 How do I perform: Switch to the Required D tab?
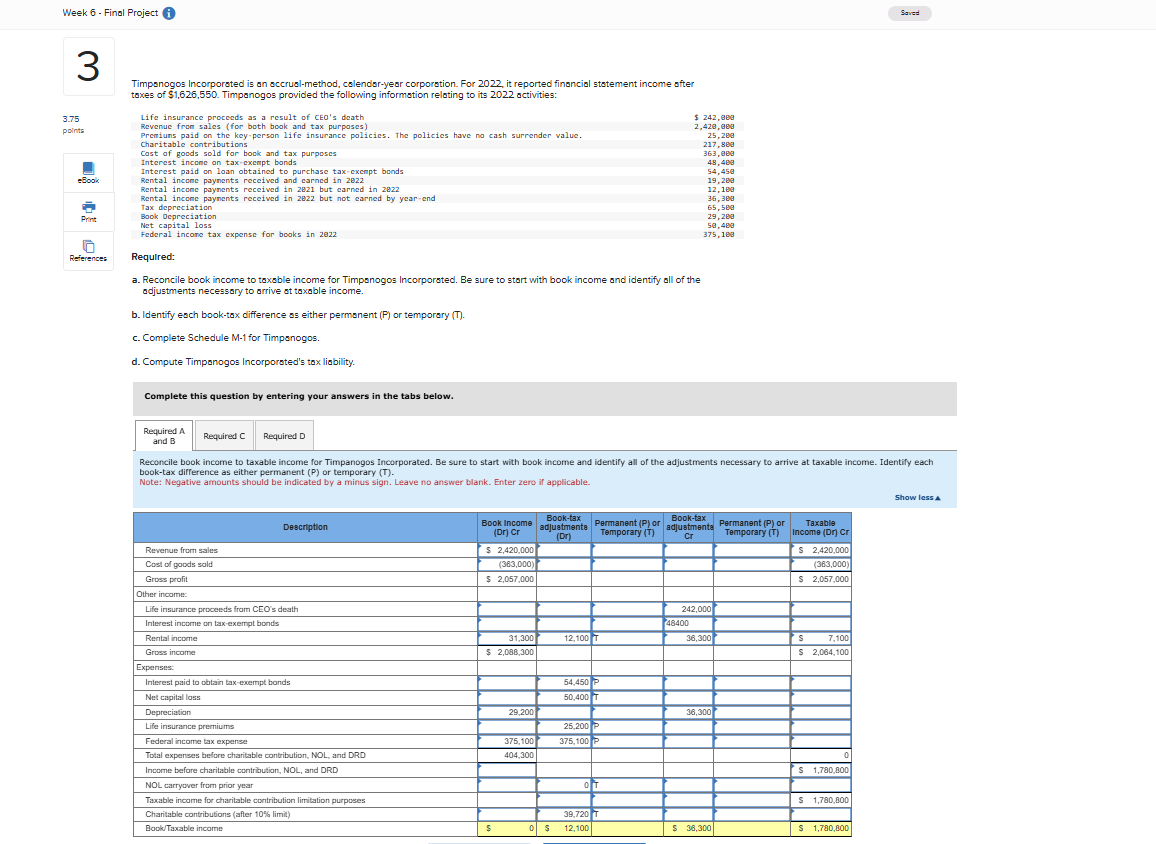pos(284,436)
